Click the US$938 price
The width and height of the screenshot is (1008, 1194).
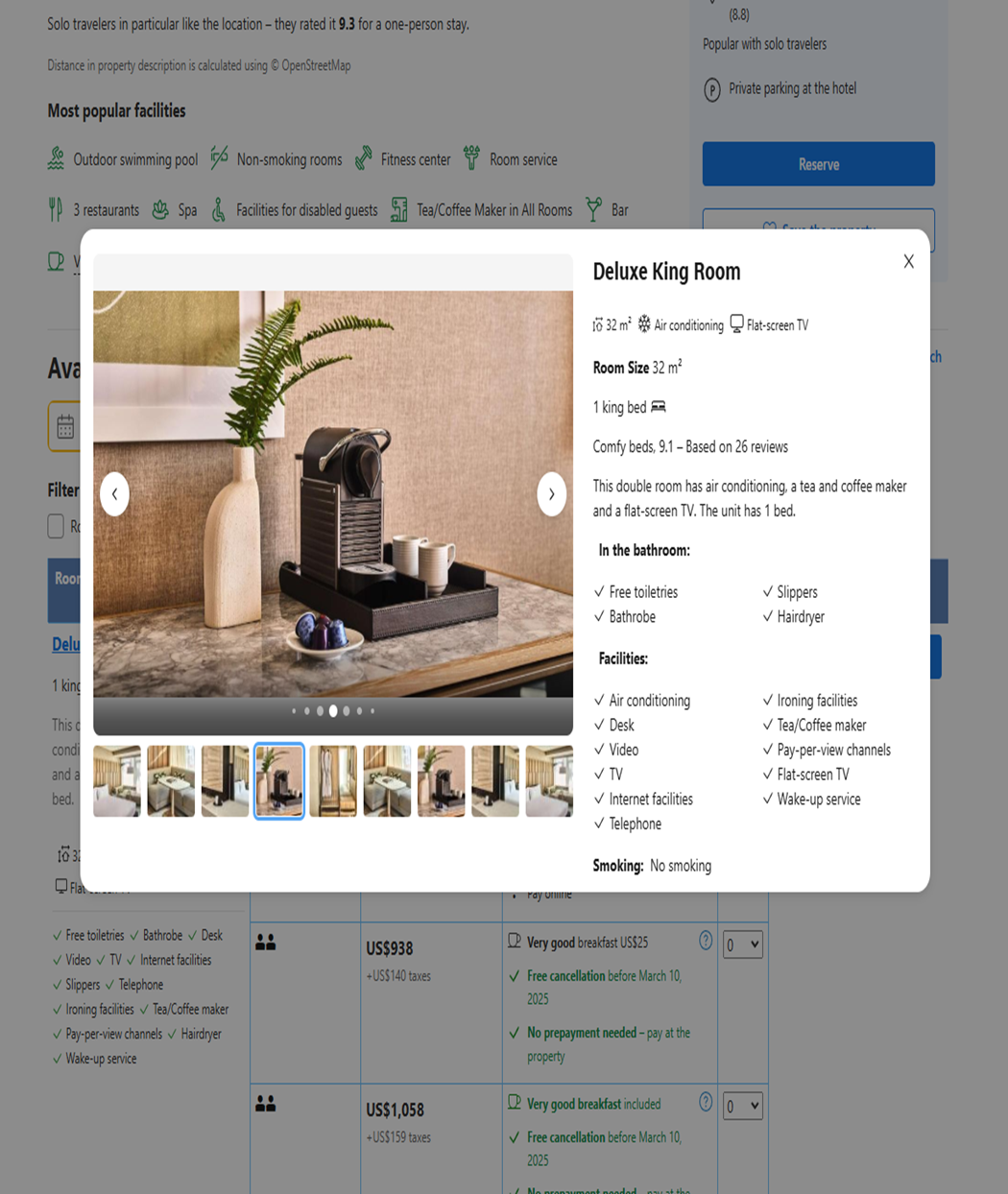tap(390, 948)
